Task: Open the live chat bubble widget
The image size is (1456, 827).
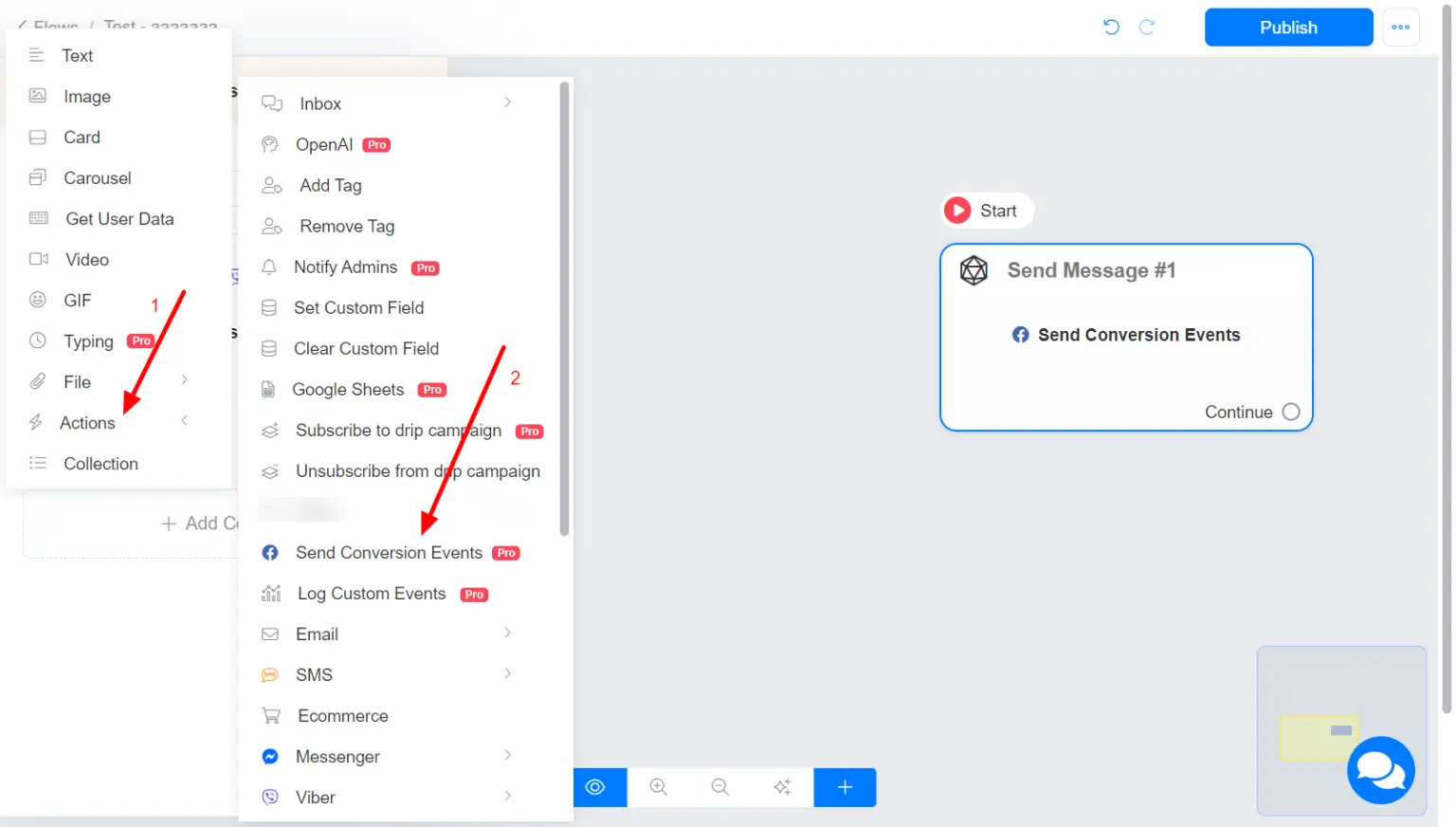Action: click(1380, 770)
